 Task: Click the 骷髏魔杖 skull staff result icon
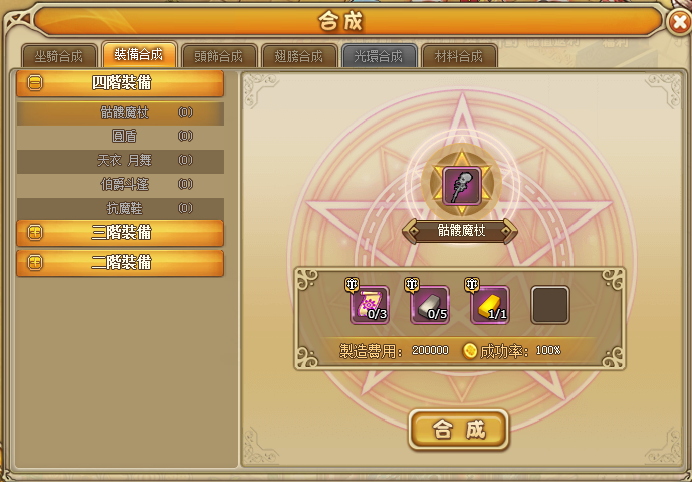tap(462, 186)
